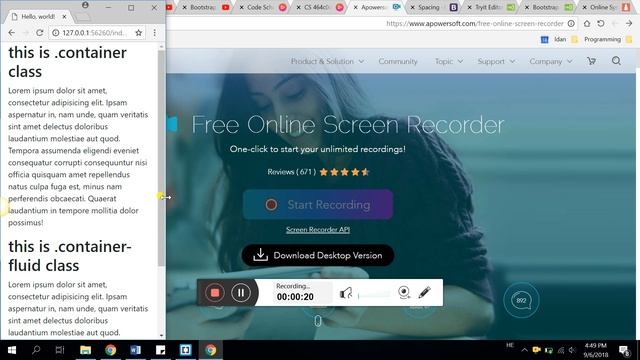Close the Spacing tab

pos(413,7)
